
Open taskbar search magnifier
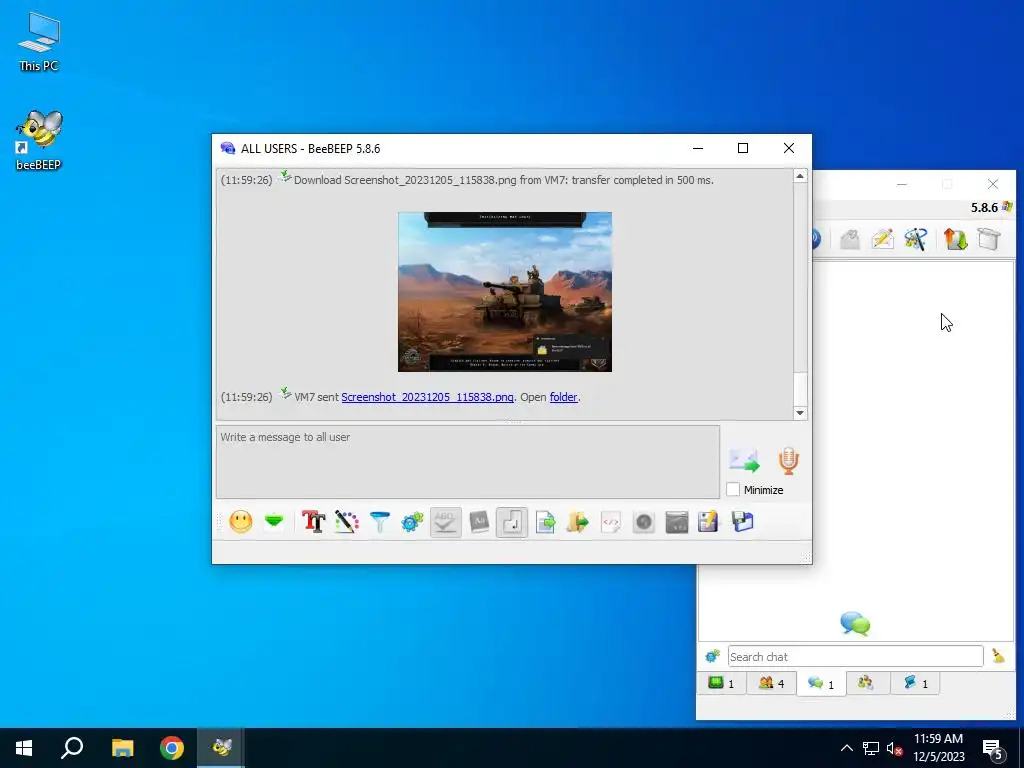tap(72, 748)
